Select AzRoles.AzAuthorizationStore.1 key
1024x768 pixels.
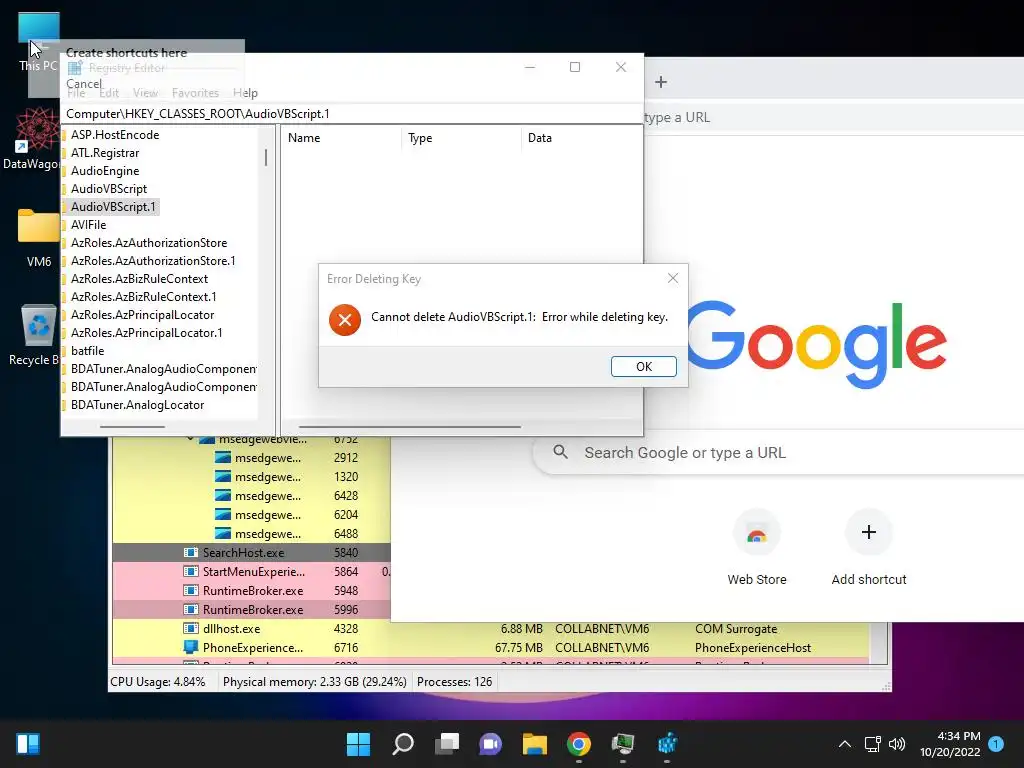[153, 261]
